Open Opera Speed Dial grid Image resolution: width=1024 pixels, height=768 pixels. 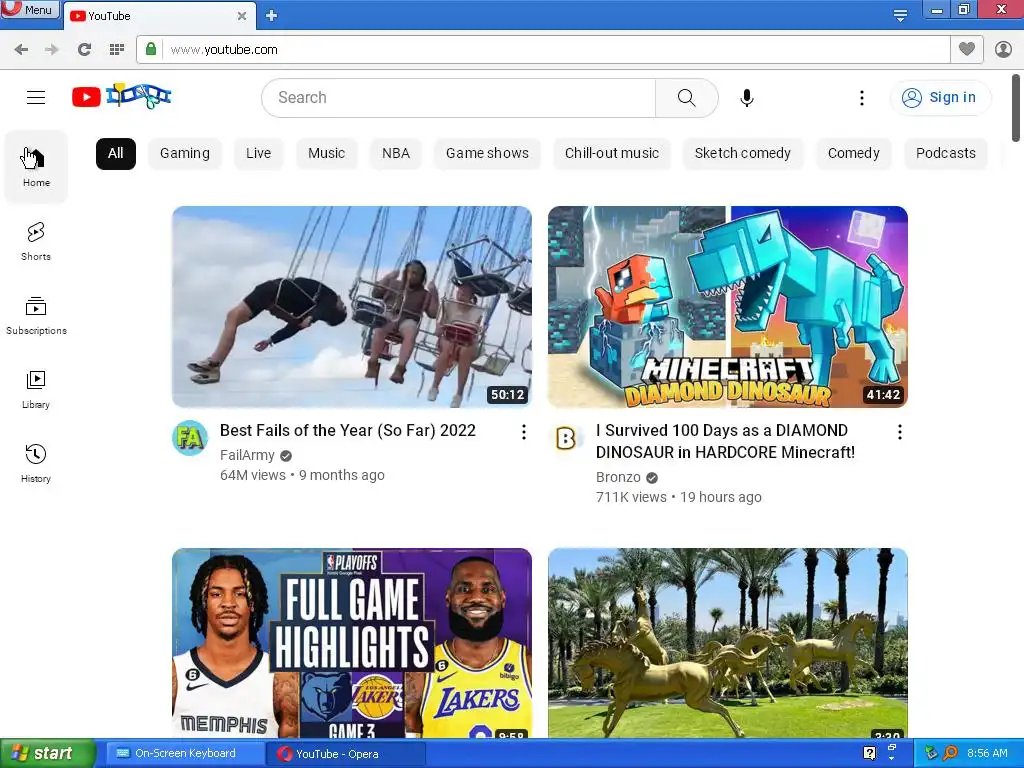click(x=117, y=50)
